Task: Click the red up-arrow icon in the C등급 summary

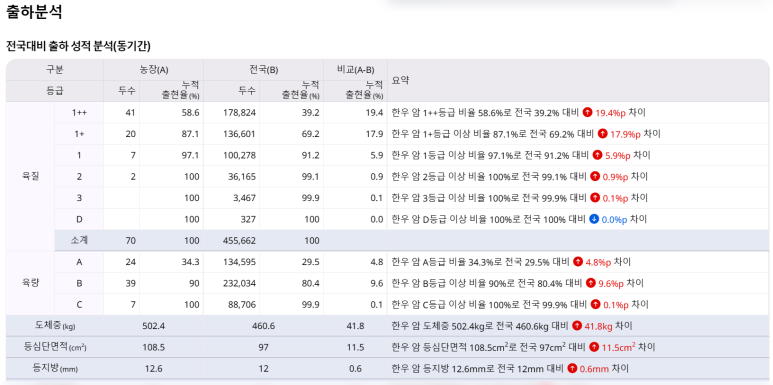Action: coord(596,304)
